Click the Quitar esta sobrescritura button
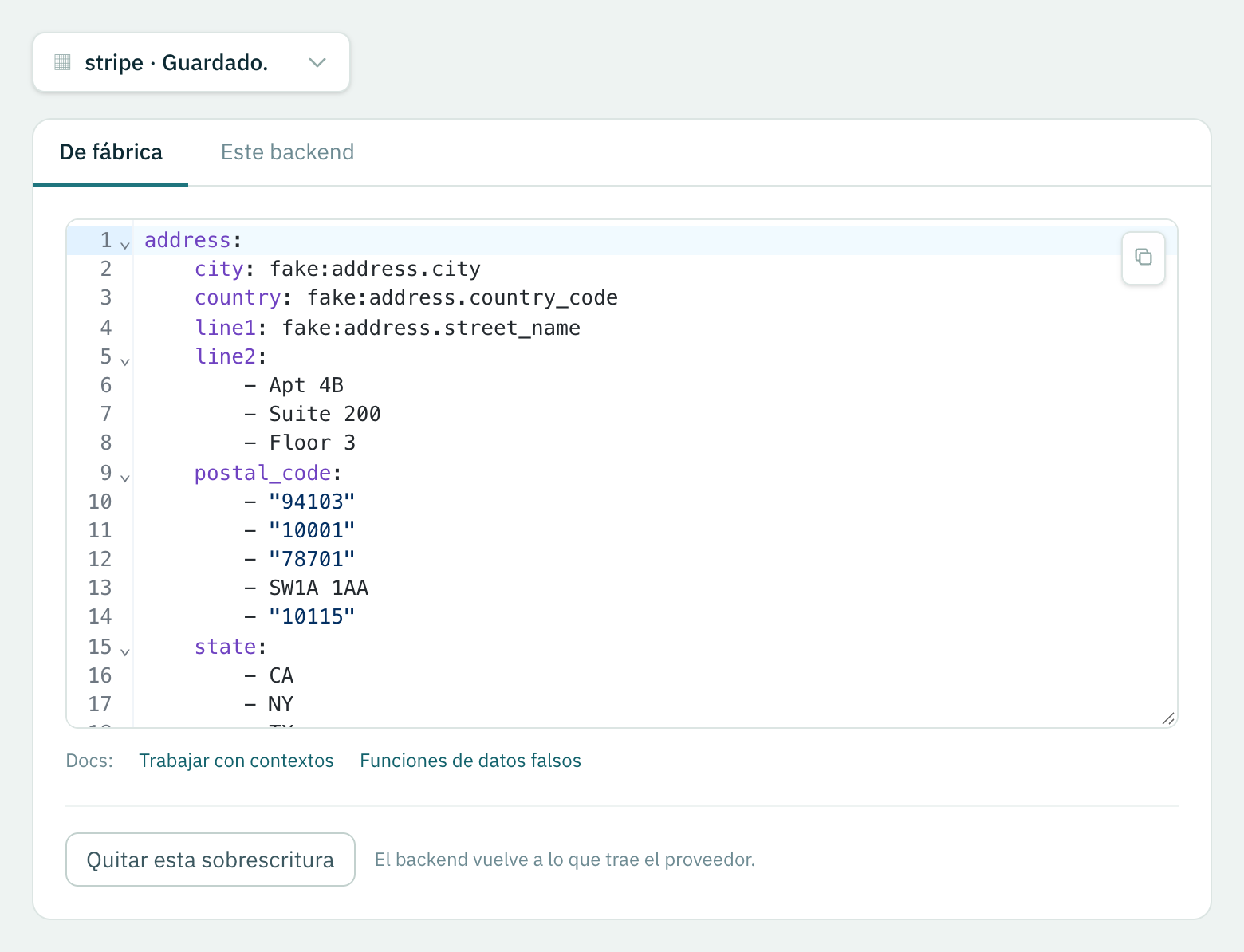 [211, 860]
